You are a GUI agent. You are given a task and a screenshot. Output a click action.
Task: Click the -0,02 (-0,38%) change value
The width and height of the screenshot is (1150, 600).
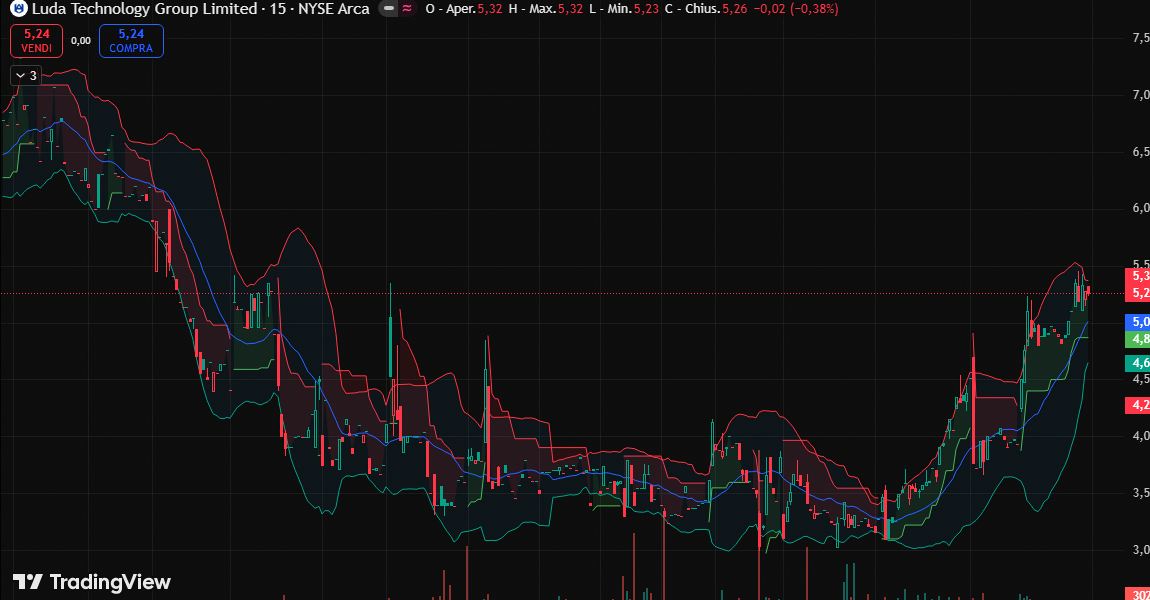click(x=796, y=9)
